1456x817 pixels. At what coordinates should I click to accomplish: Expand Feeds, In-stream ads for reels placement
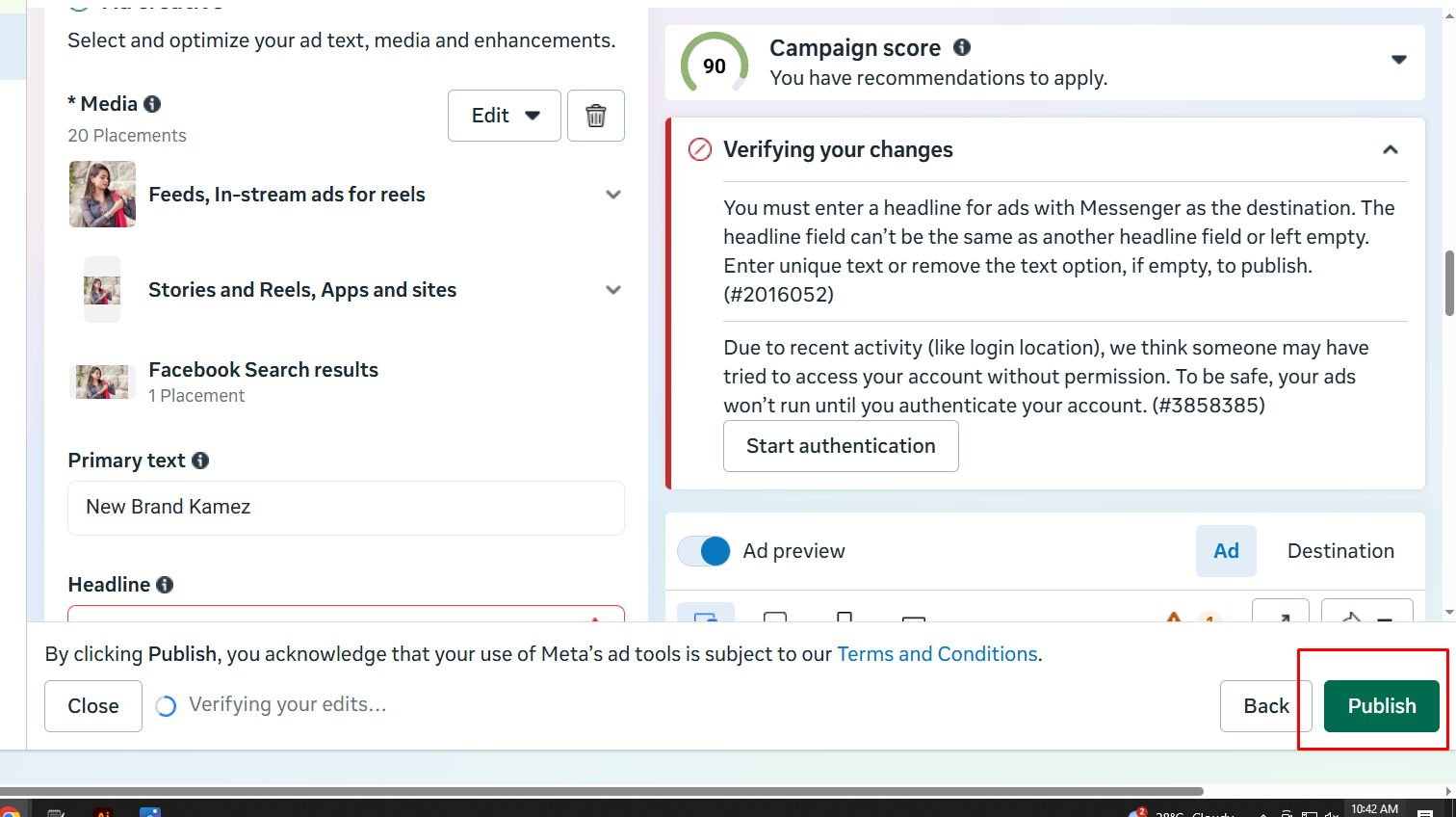[612, 195]
